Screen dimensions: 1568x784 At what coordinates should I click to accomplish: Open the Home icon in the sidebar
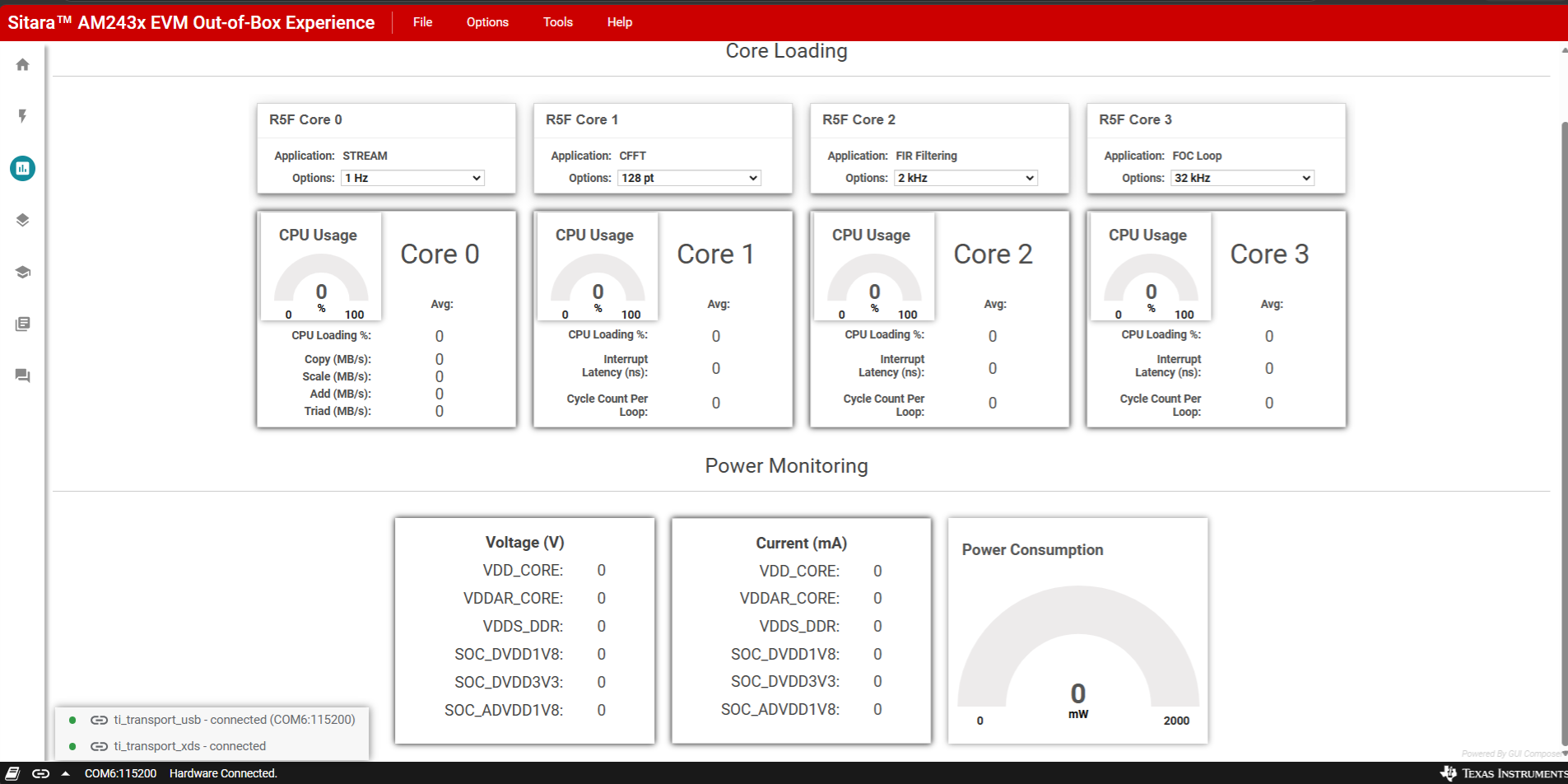pos(22,64)
